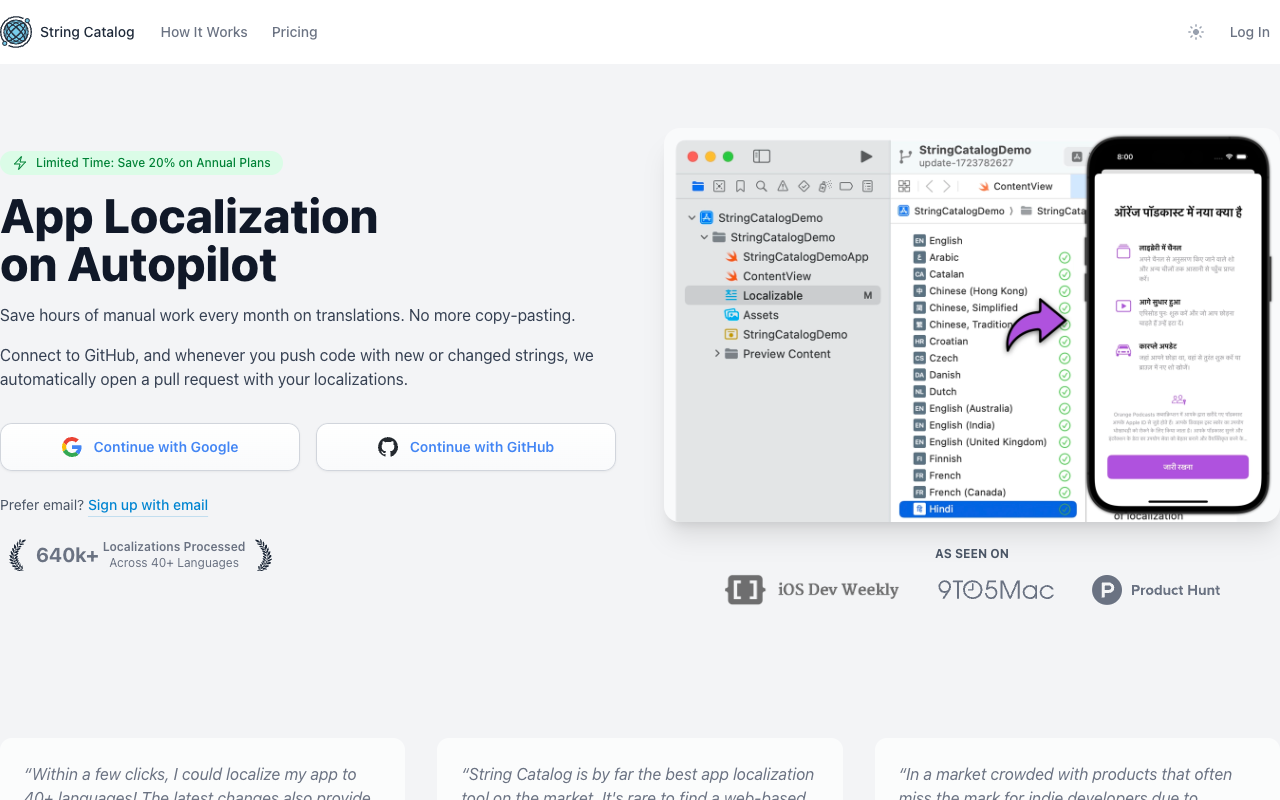This screenshot has height=800, width=1280.
Task: Click the Log In link
Action: (x=1250, y=32)
